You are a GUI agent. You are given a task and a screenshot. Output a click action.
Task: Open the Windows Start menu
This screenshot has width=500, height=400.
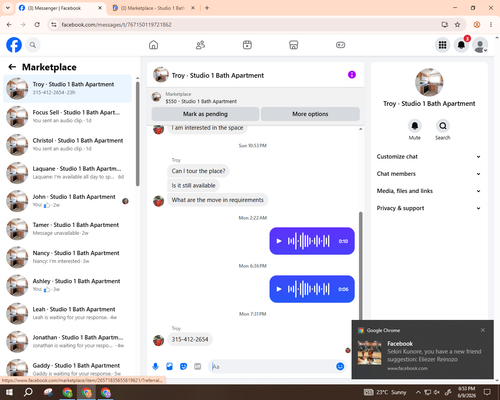(x=9, y=392)
